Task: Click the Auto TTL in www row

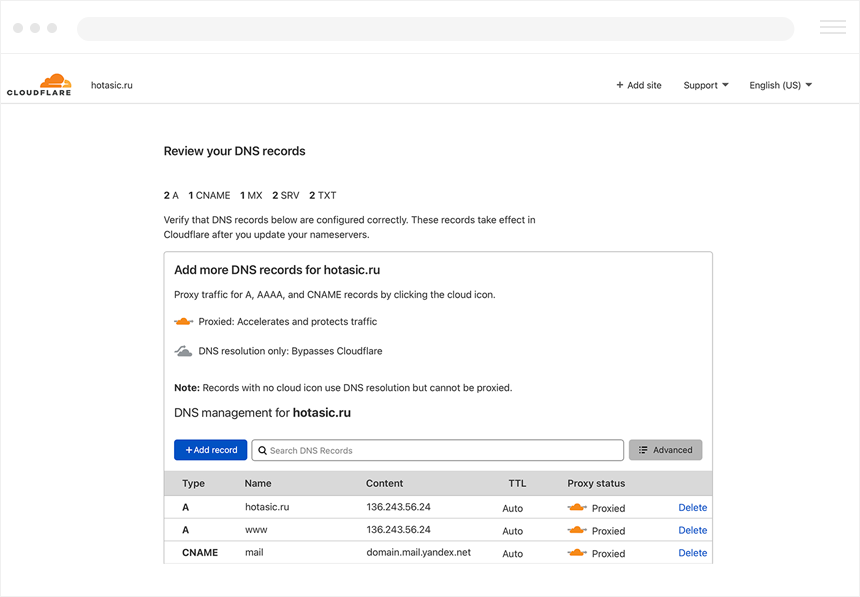Action: point(513,531)
